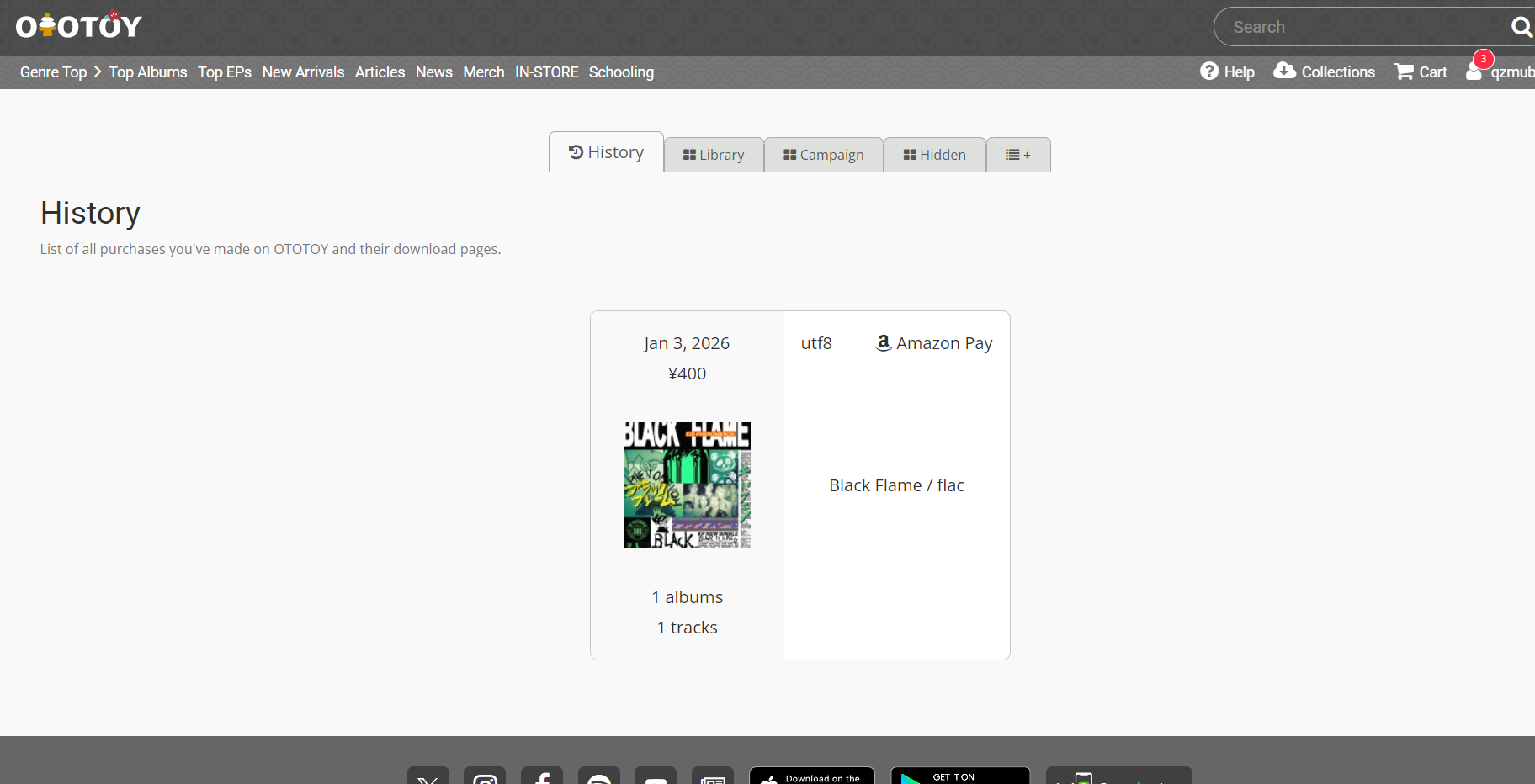Open the Instagram footer icon
Image resolution: width=1535 pixels, height=784 pixels.
[485, 776]
